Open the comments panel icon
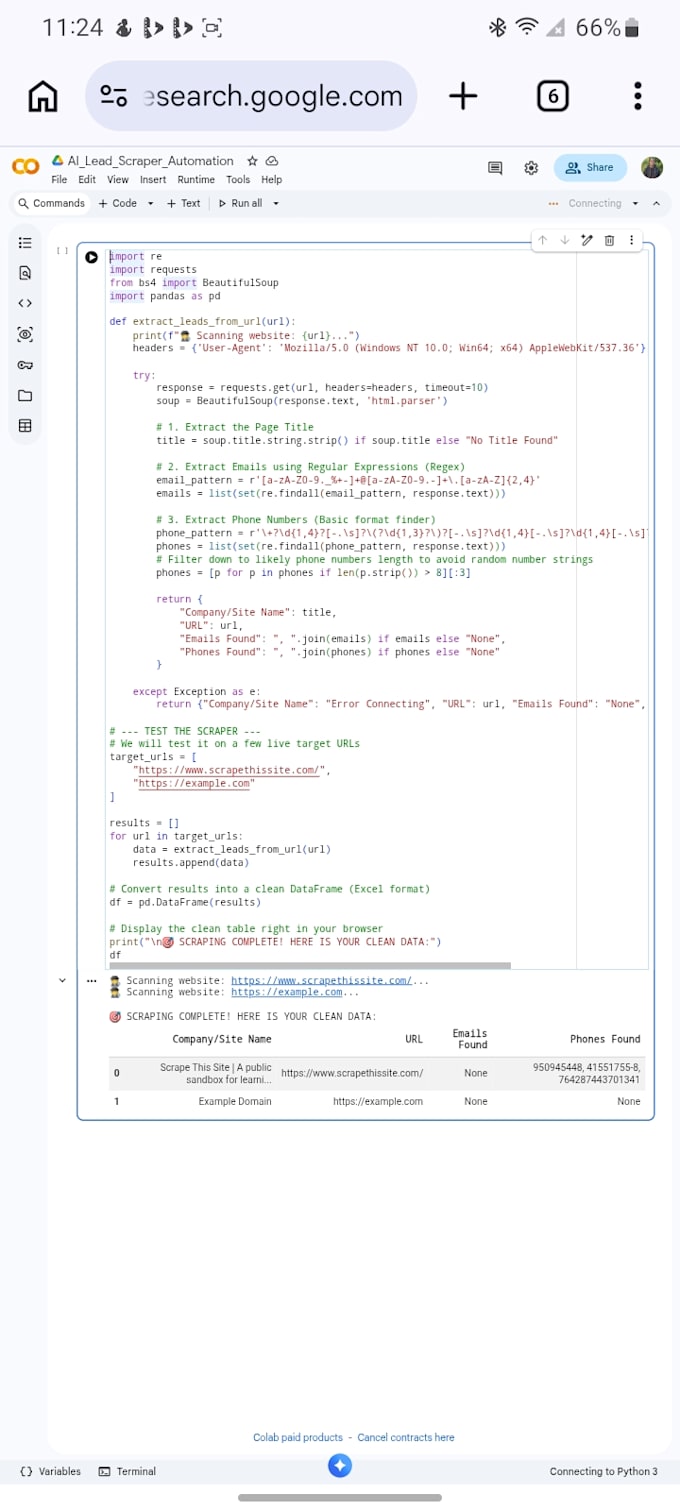The image size is (680, 1511). (495, 168)
